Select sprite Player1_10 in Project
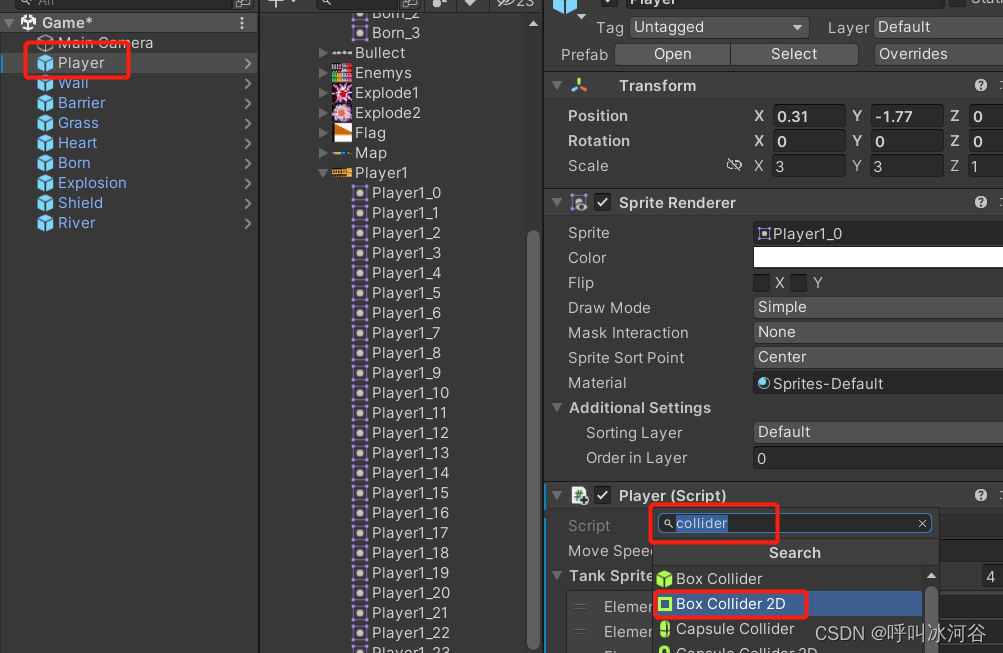The width and height of the screenshot is (1003, 653). 410,393
